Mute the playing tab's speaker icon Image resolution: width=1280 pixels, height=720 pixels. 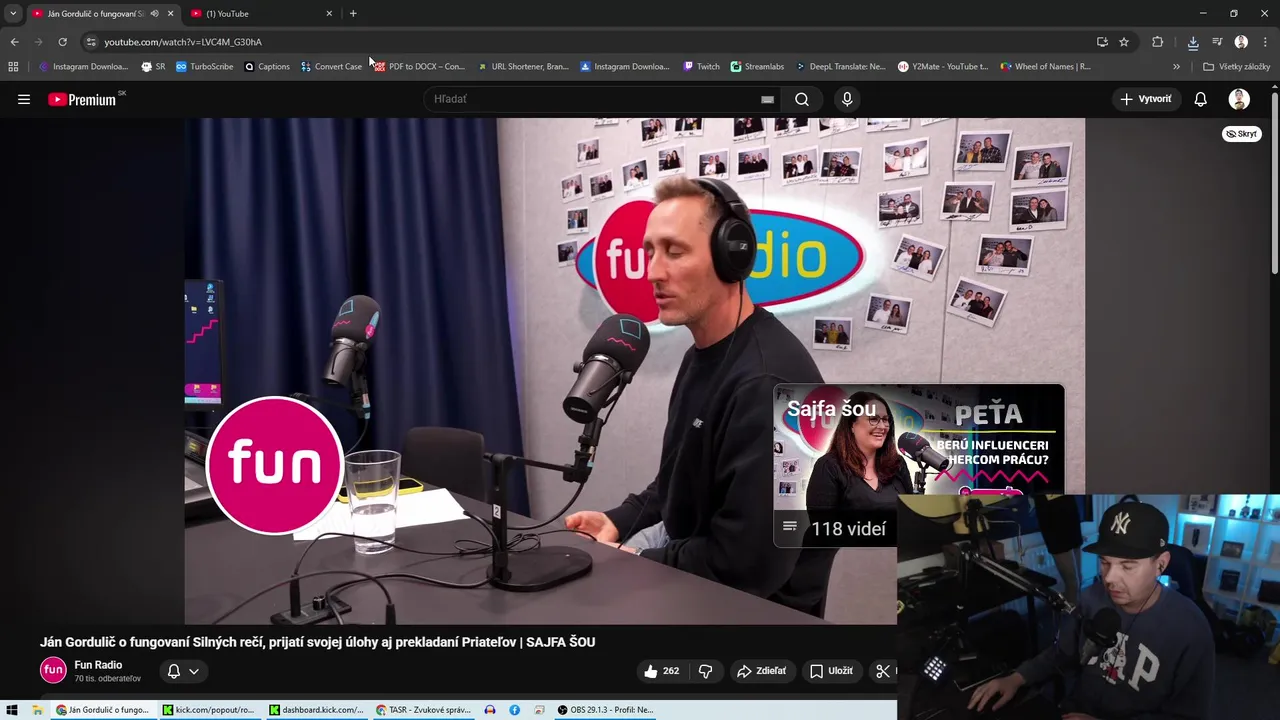[154, 14]
